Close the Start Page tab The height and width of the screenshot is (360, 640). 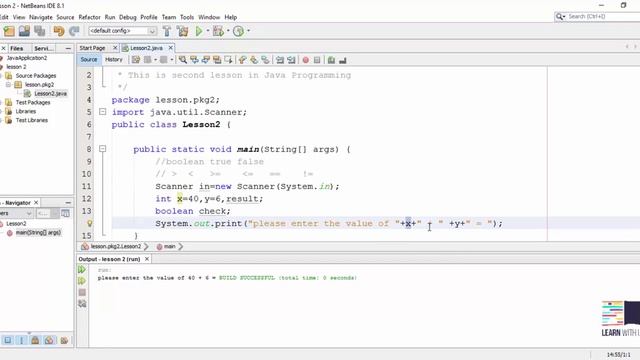[115, 48]
